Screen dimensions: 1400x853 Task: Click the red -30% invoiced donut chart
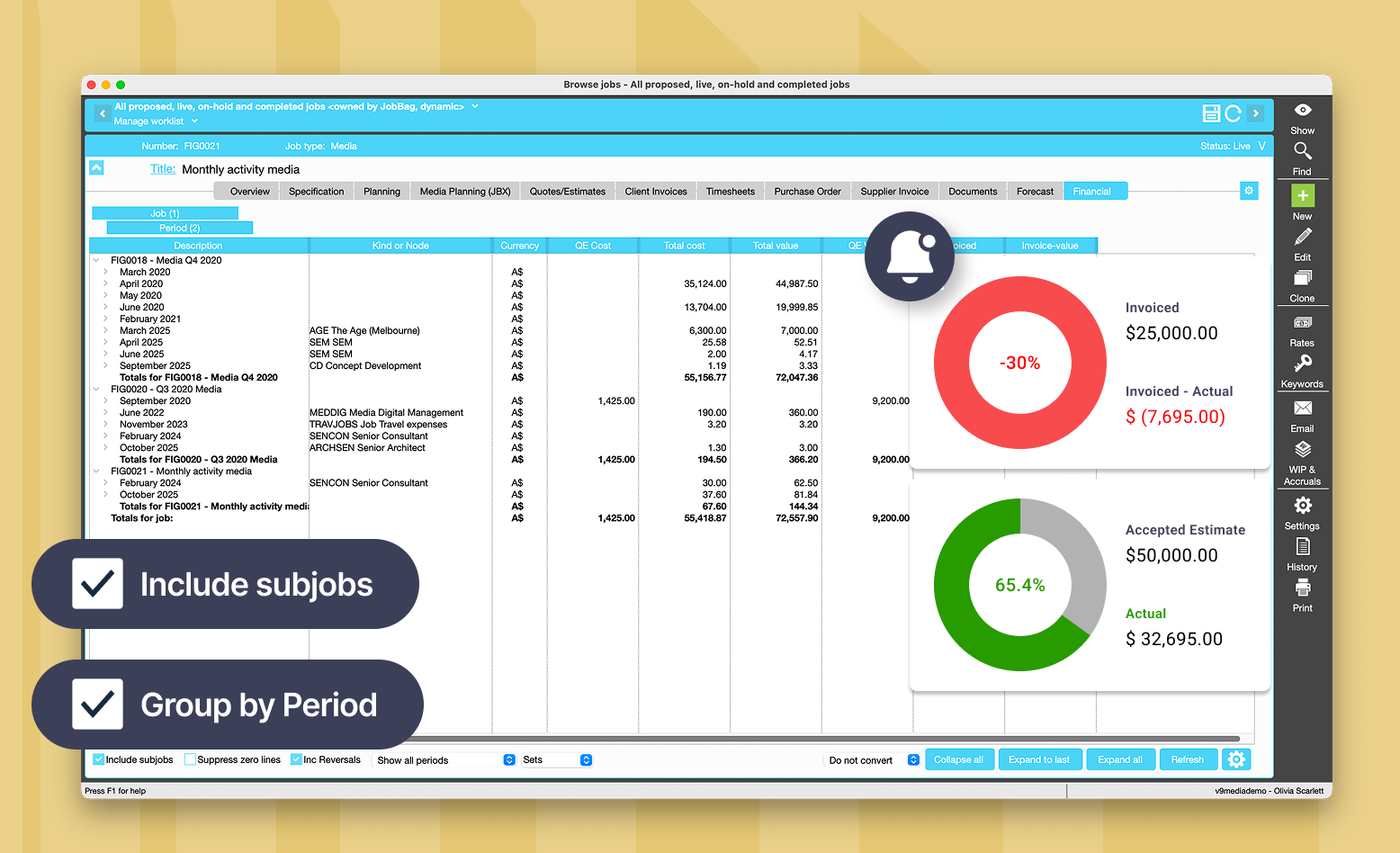tap(1019, 363)
